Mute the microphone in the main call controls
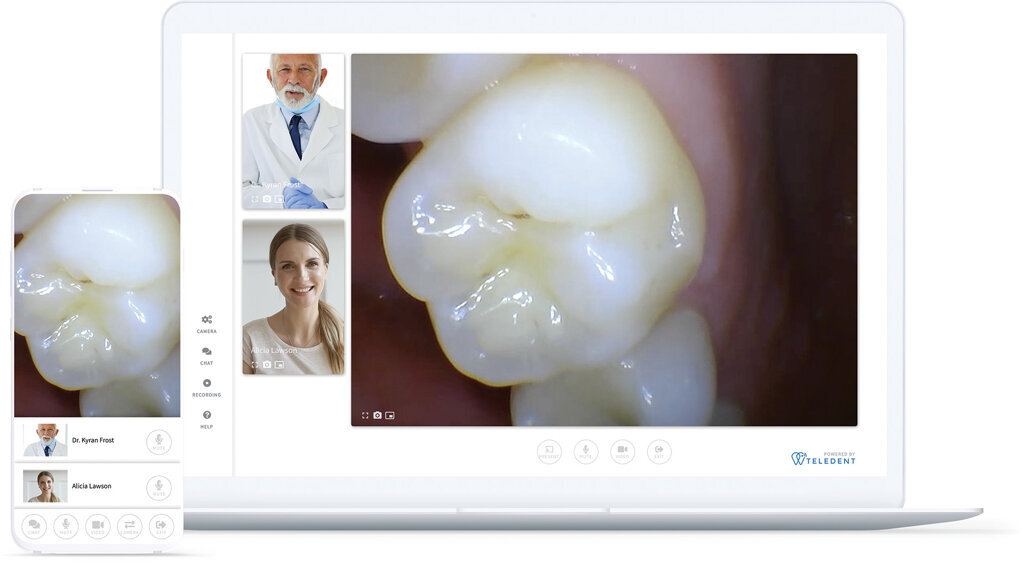 point(586,452)
